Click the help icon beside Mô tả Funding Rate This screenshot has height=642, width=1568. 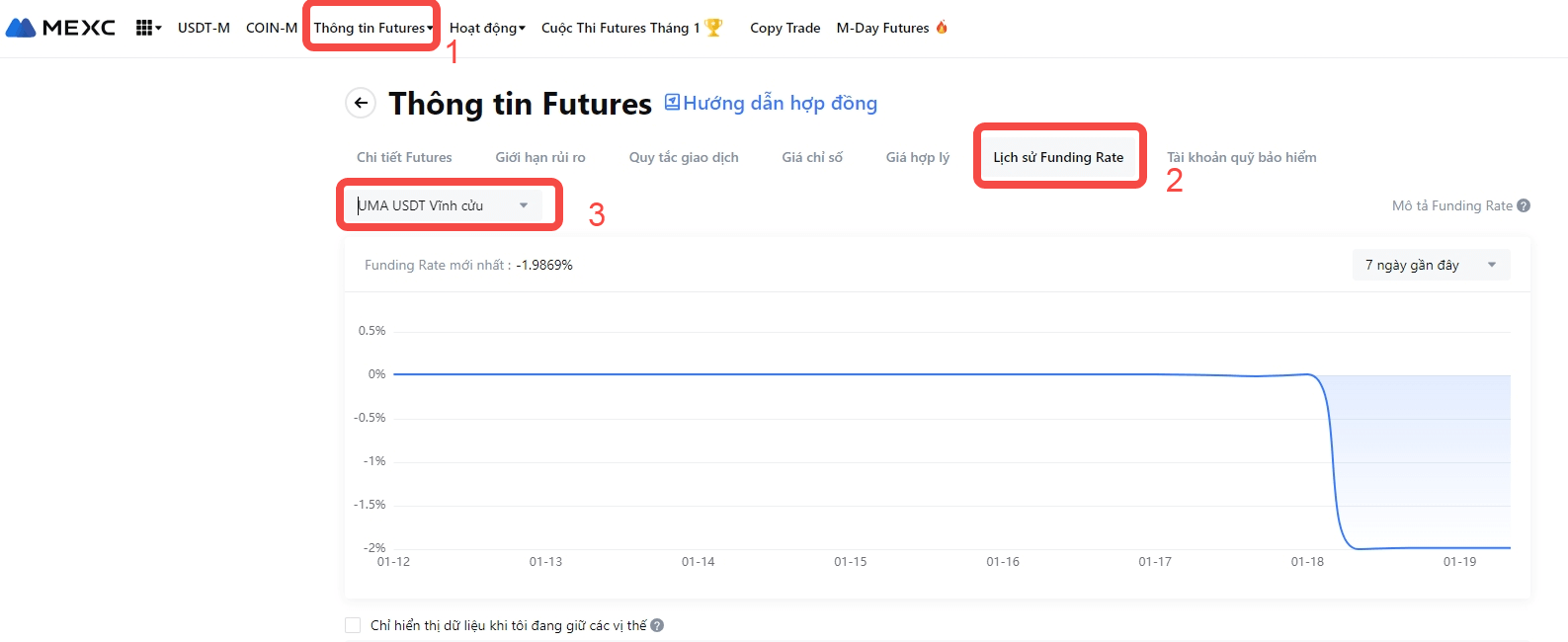[1524, 205]
